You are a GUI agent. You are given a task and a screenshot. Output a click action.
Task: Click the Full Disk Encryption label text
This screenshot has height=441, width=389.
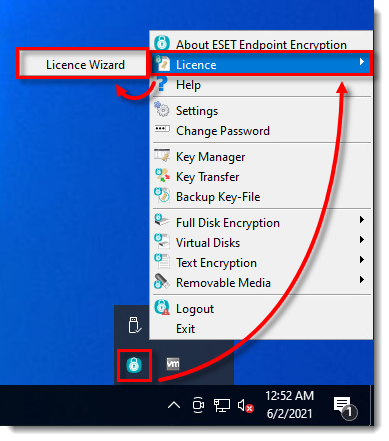tap(228, 223)
